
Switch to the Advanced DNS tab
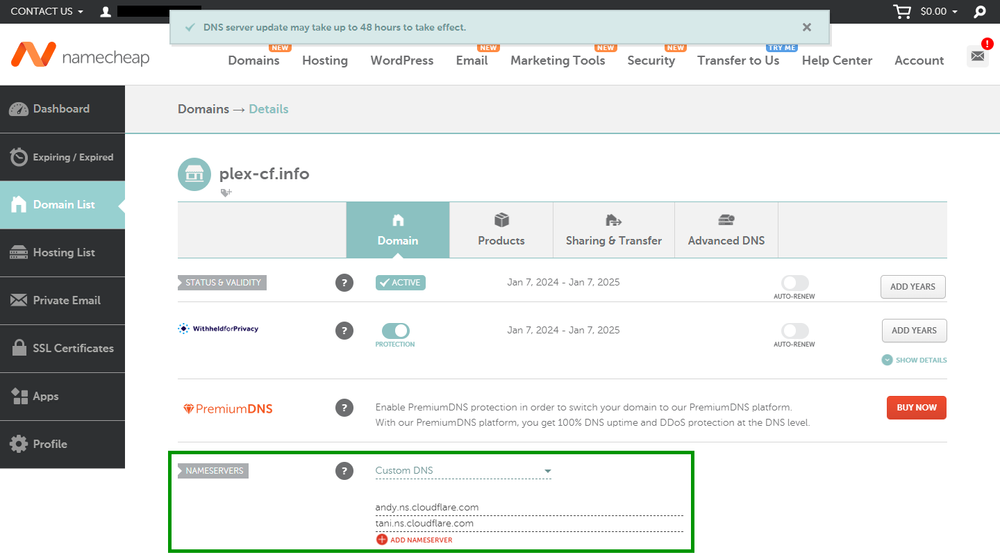coord(726,230)
